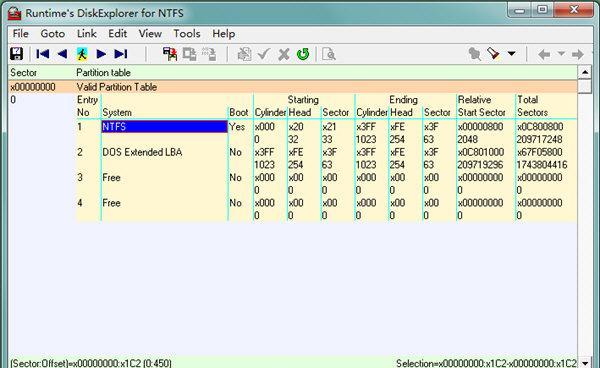Click the decimal start sector value 2048
Viewport: 600px width, 368px height.
click(468, 139)
